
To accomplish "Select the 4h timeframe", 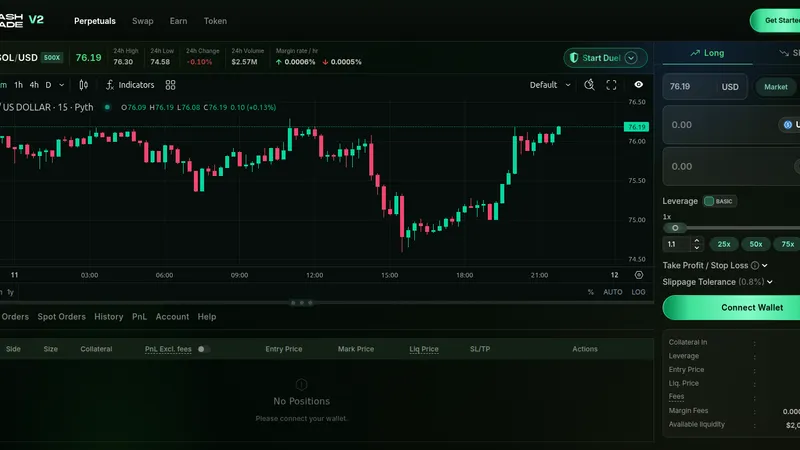I will (x=34, y=85).
